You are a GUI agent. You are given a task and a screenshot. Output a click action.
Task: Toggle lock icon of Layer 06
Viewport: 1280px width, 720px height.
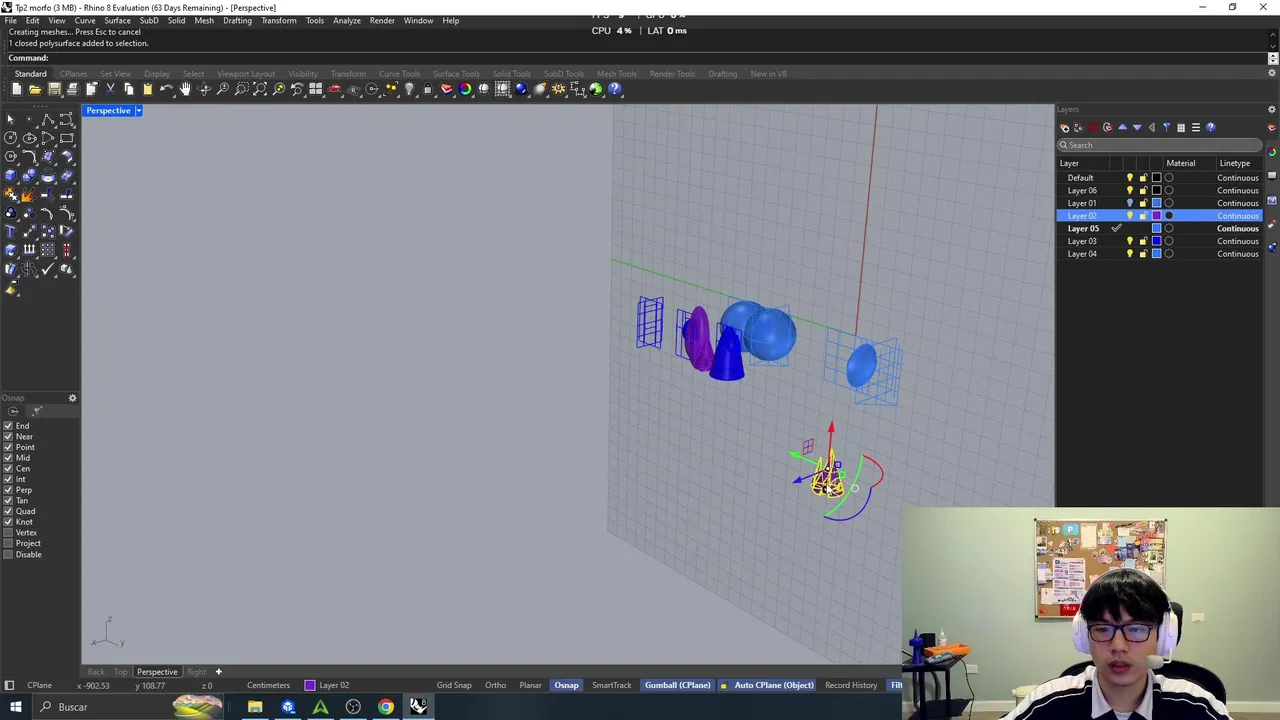click(x=1143, y=190)
